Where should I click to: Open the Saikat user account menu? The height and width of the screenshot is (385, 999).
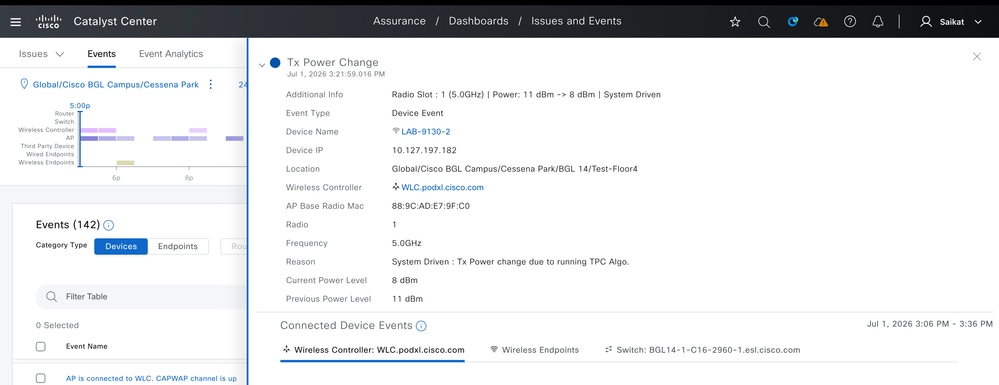coord(951,22)
